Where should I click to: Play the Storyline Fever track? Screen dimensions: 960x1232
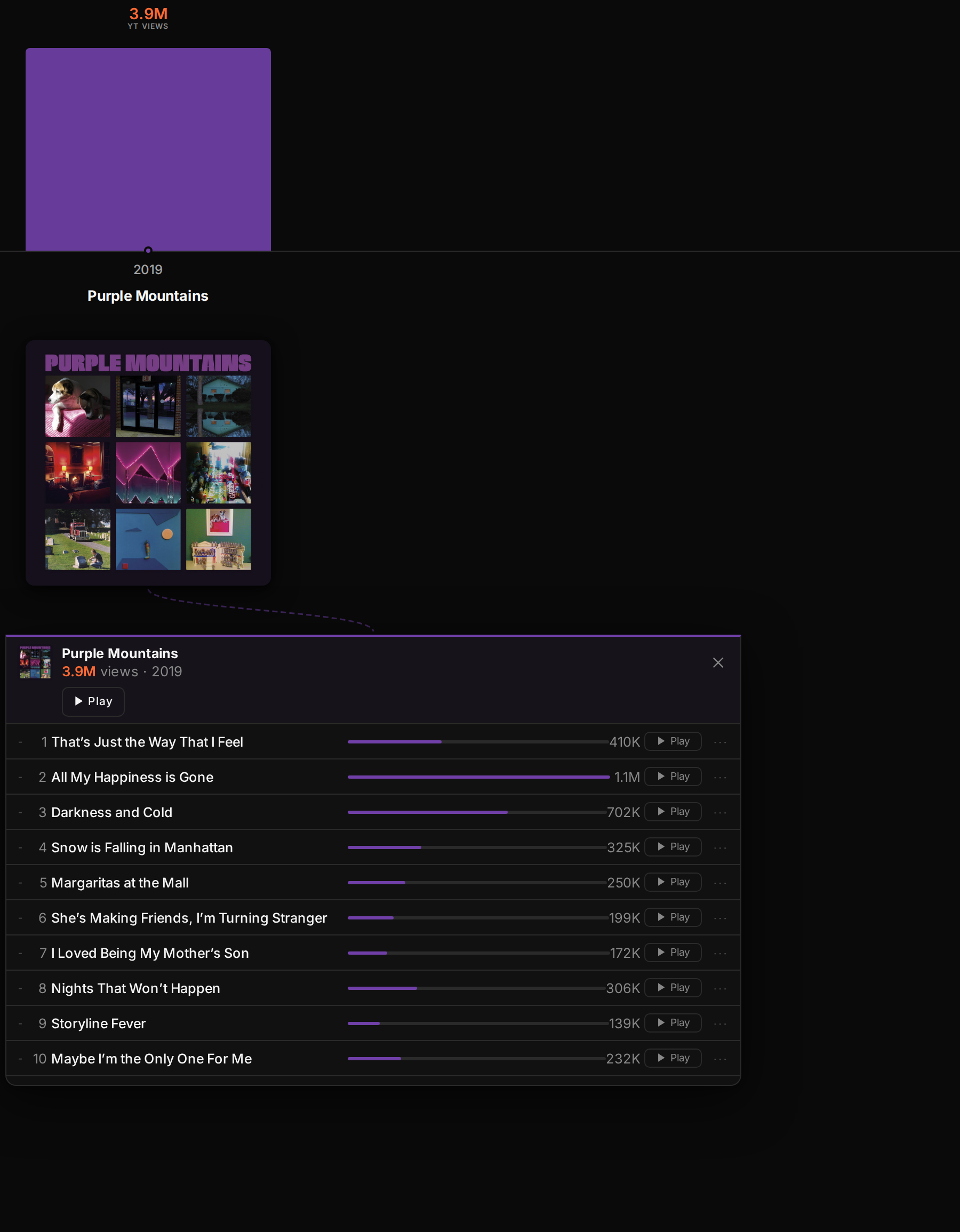(x=673, y=1023)
